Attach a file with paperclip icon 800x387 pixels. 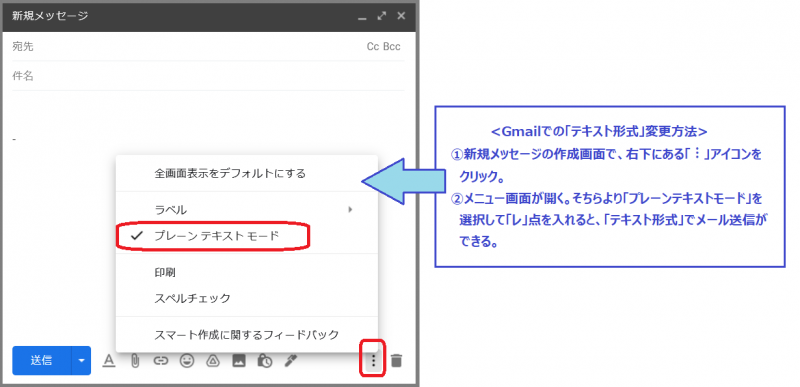pyautogui.click(x=135, y=361)
